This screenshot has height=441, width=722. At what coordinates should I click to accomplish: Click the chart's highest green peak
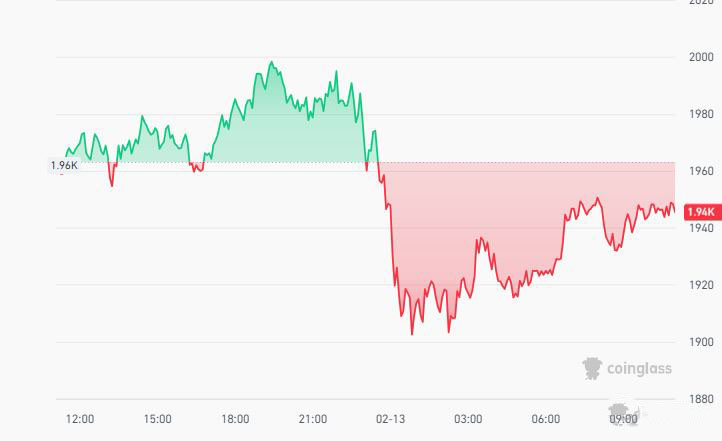[270, 62]
